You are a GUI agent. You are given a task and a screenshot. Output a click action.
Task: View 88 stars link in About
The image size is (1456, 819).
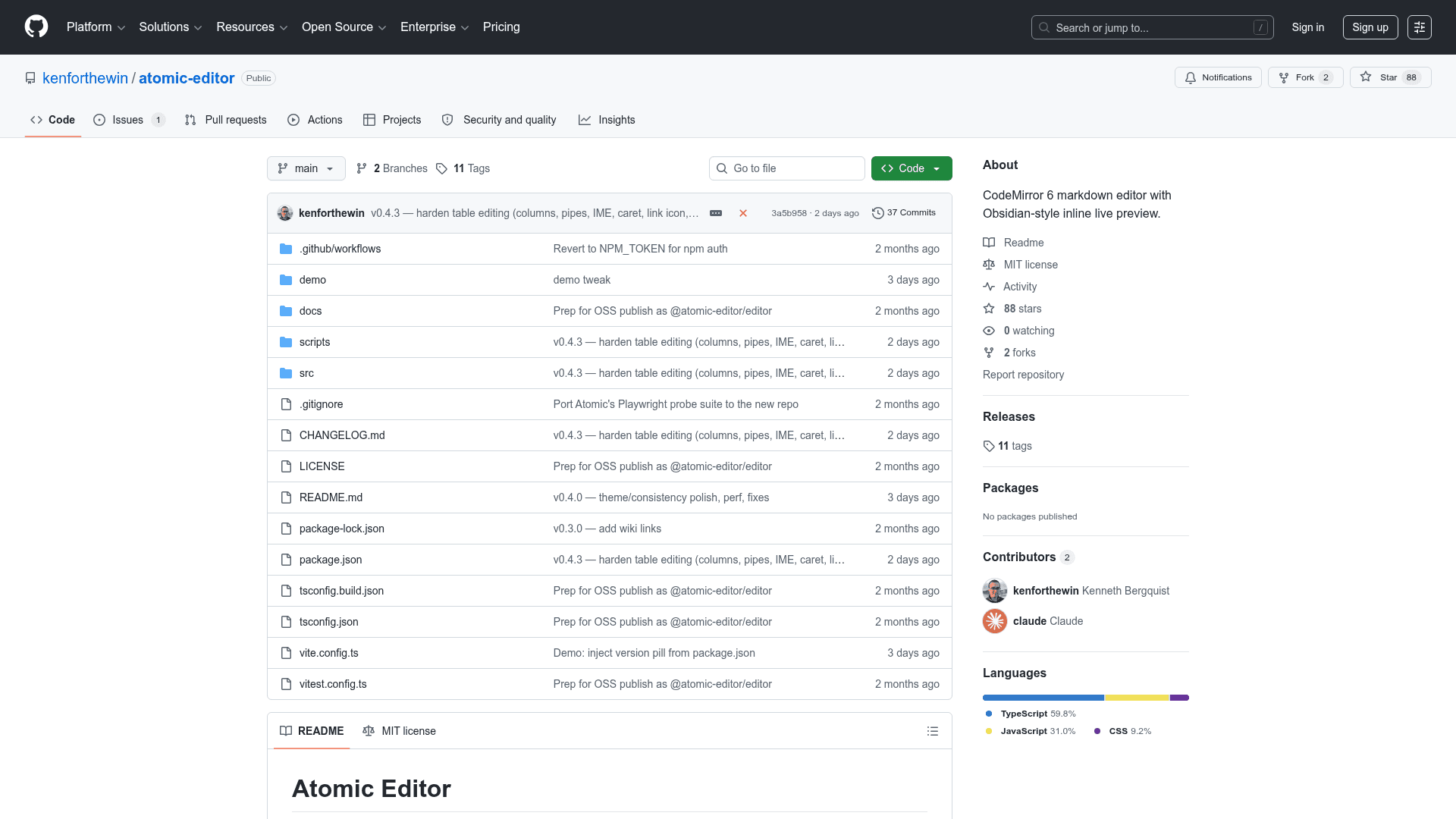pyautogui.click(x=1012, y=309)
